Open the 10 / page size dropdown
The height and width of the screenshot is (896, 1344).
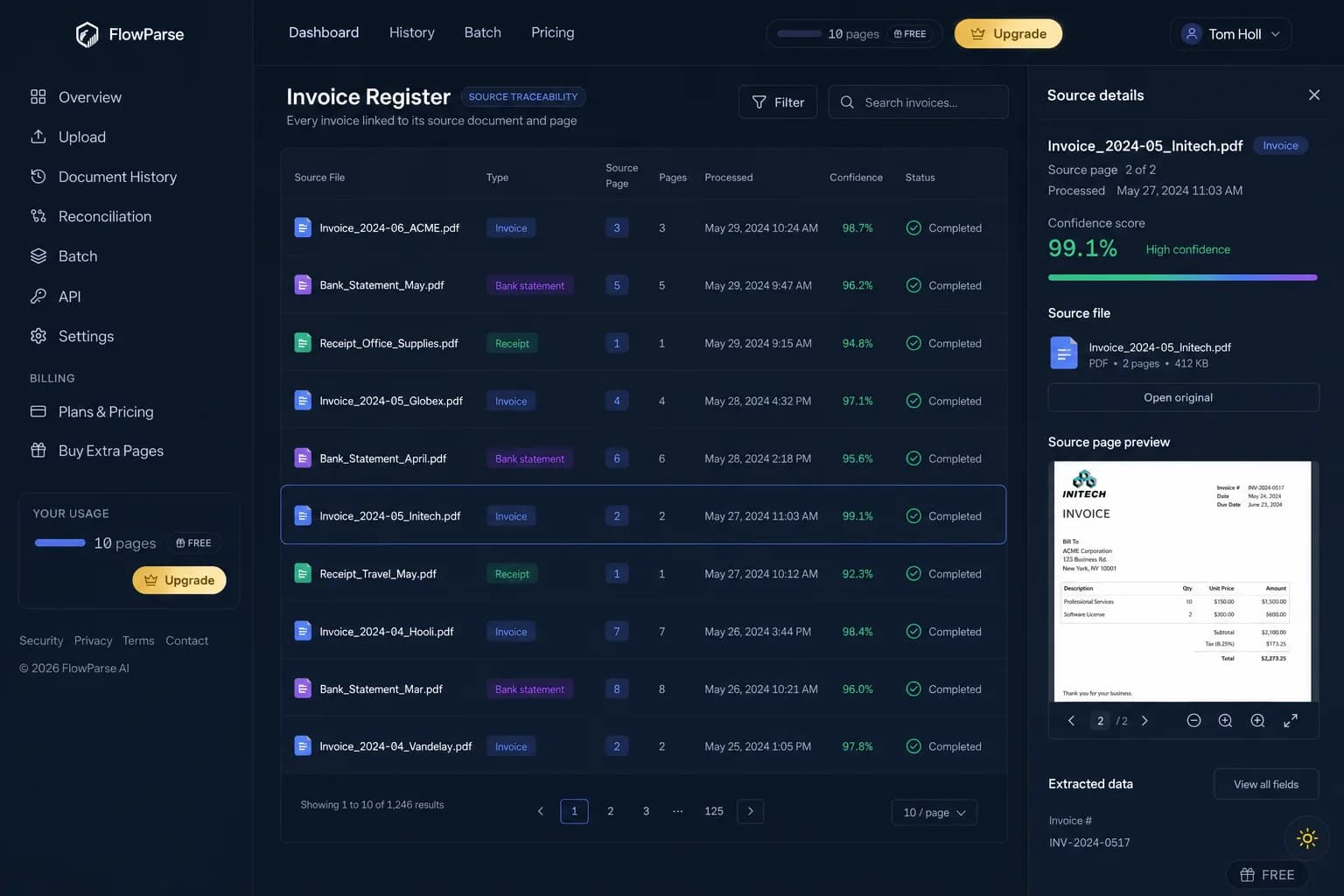pyautogui.click(x=934, y=812)
